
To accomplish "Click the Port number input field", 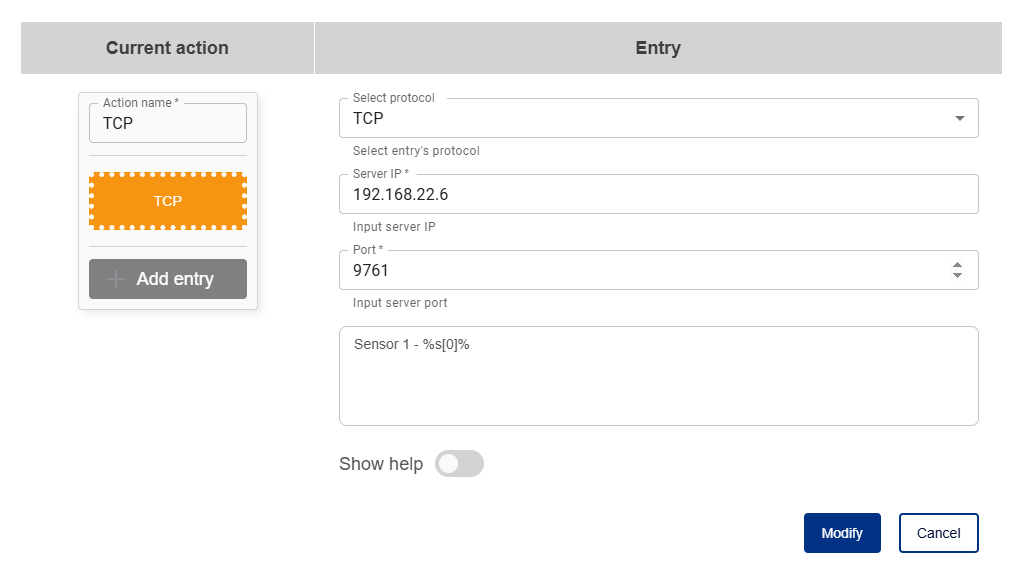I will click(640, 270).
